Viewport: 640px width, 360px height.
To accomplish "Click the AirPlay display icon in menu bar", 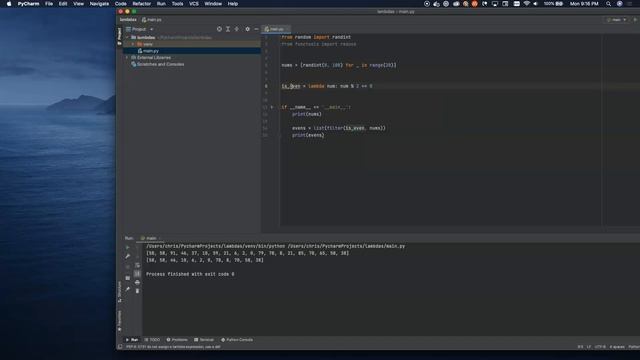I will [x=495, y=4].
